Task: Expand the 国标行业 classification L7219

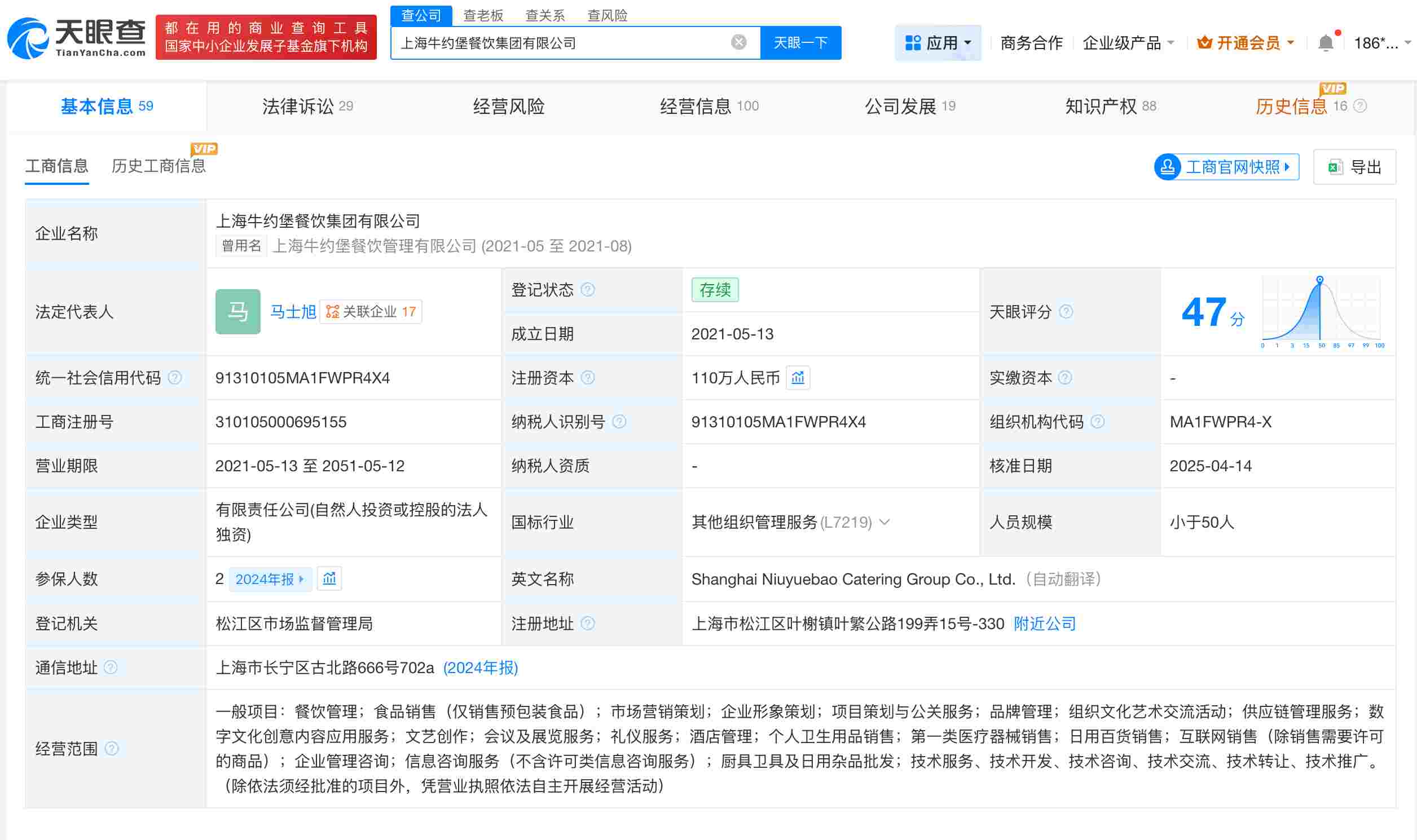Action: click(884, 523)
